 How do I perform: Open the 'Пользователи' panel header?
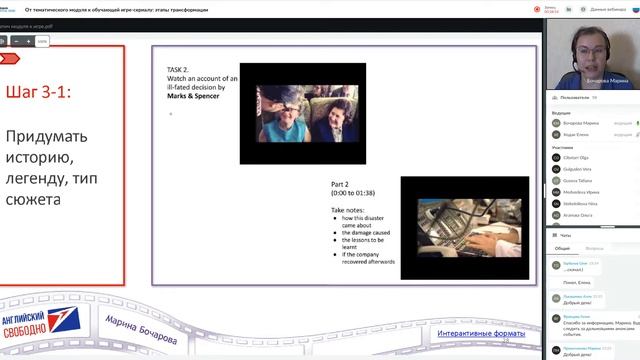(x=575, y=98)
